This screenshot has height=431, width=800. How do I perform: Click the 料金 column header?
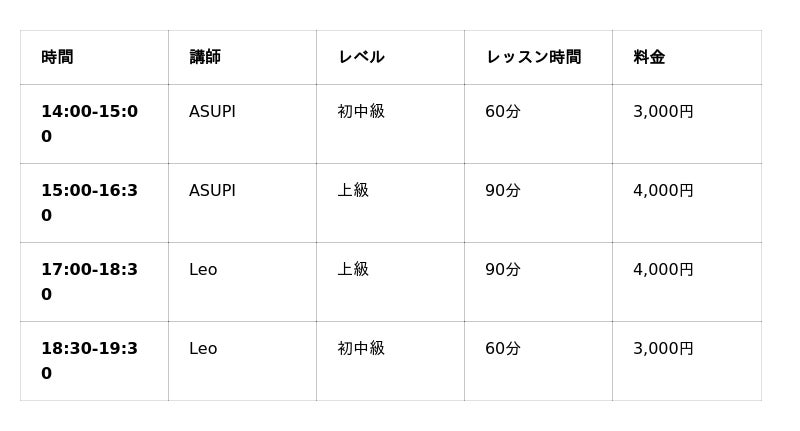tap(649, 57)
